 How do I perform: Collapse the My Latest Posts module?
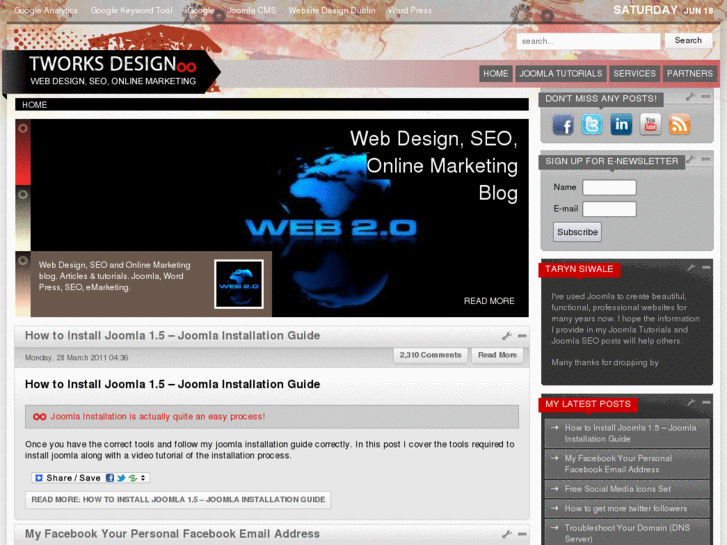pos(706,403)
